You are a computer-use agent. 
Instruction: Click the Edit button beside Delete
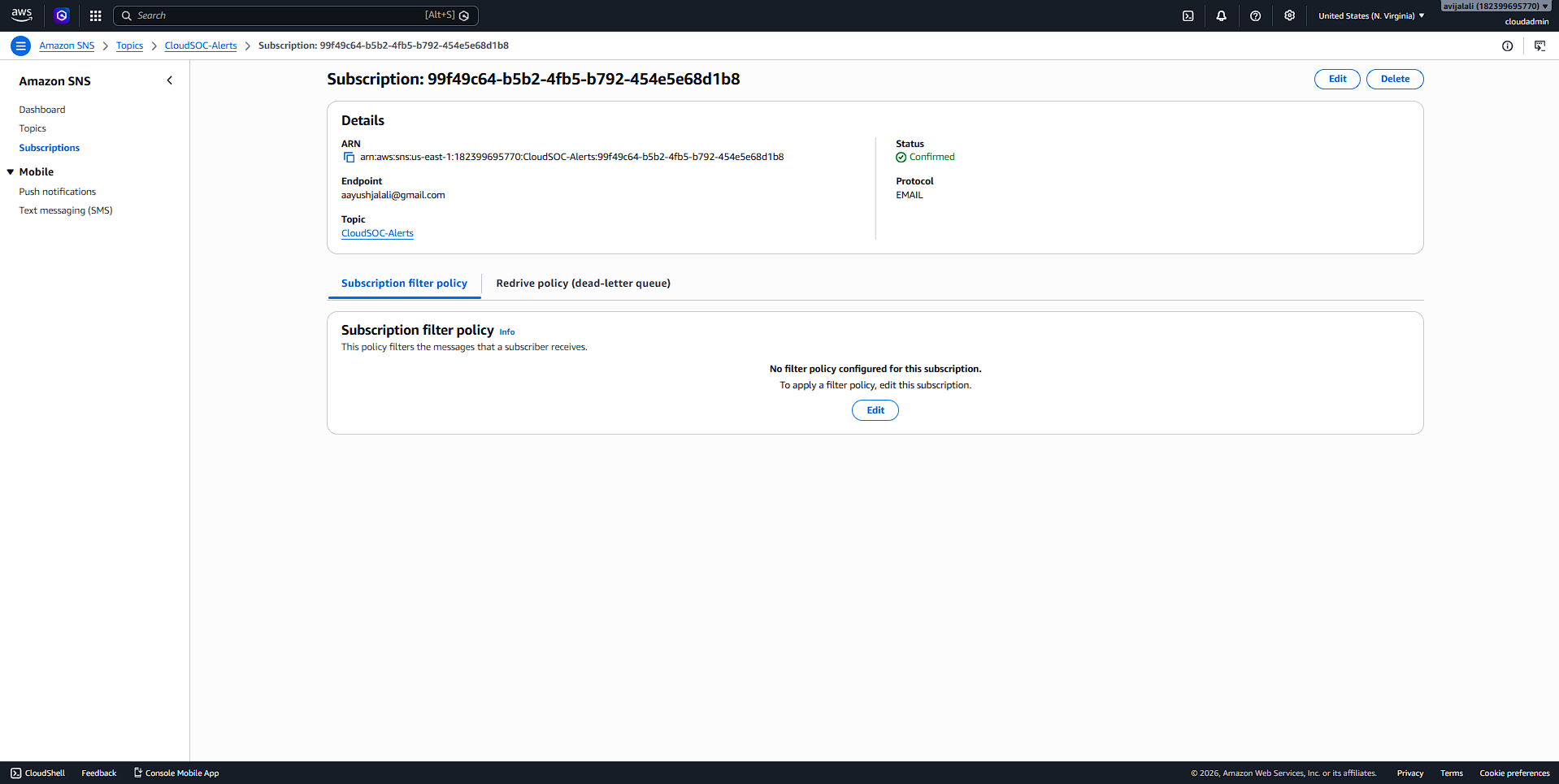1337,79
